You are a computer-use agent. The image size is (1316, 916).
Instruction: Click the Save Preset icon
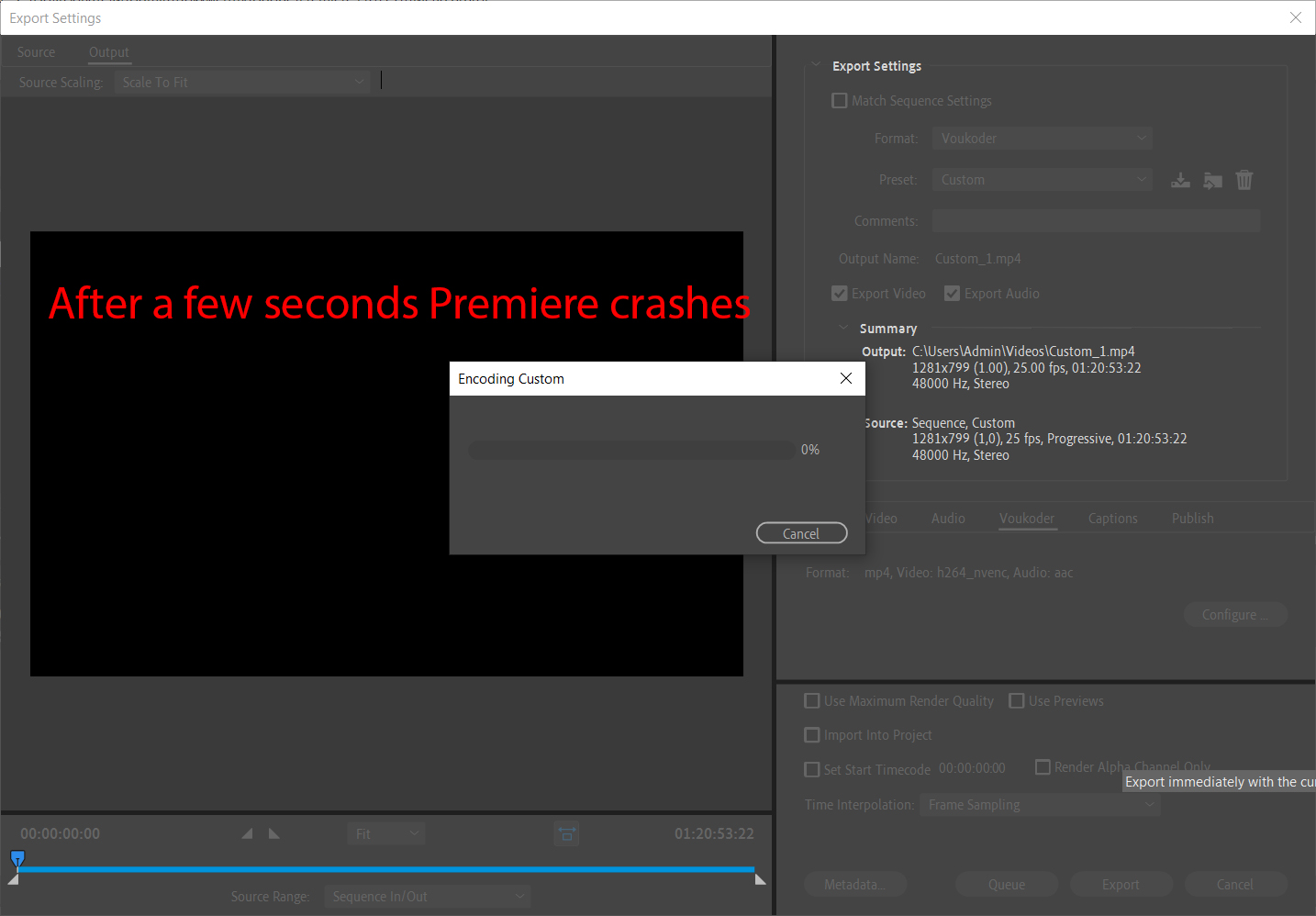[1180, 180]
